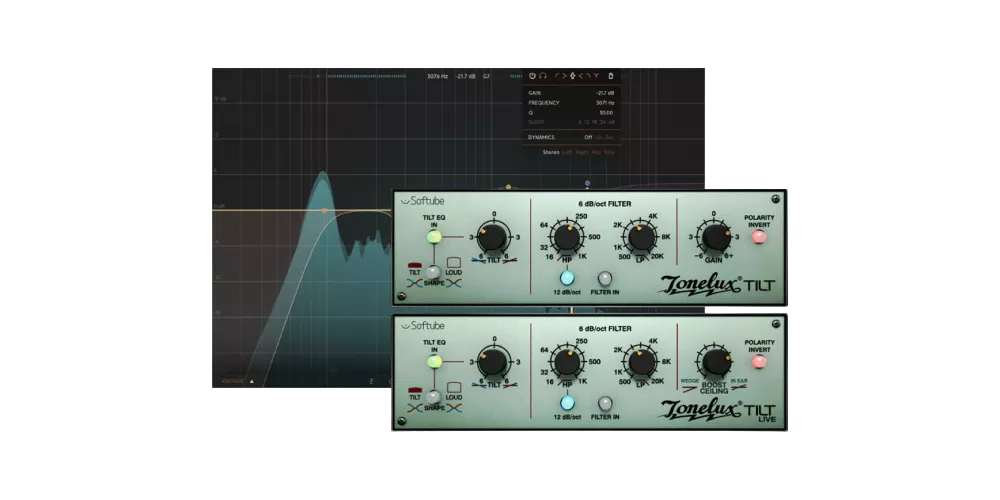The image size is (1000, 500).
Task: Click the LP filter knob on Tonelux Tilt
Action: [642, 237]
